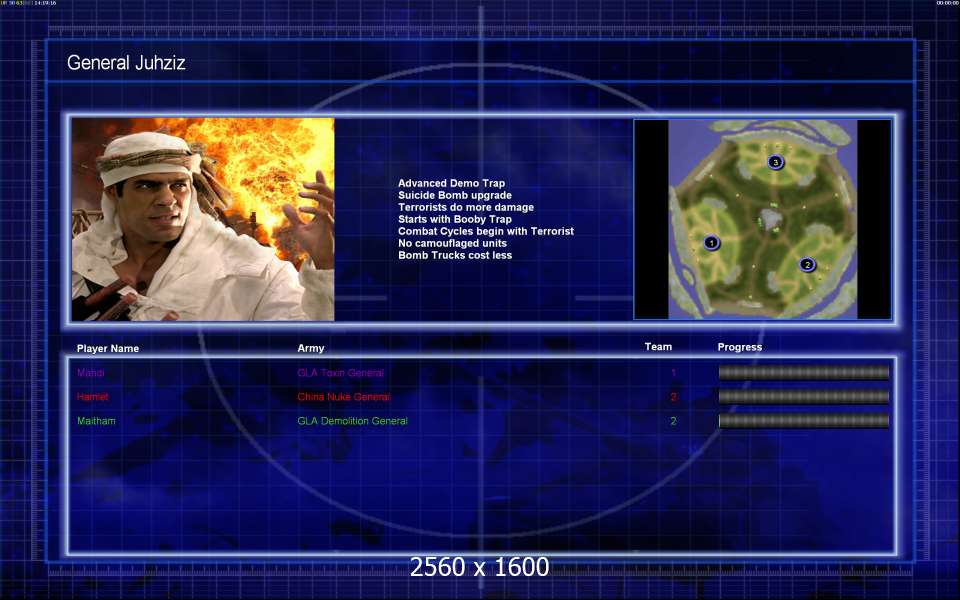Click the "No camouflaged units" line
This screenshot has width=960, height=600.
click(452, 243)
